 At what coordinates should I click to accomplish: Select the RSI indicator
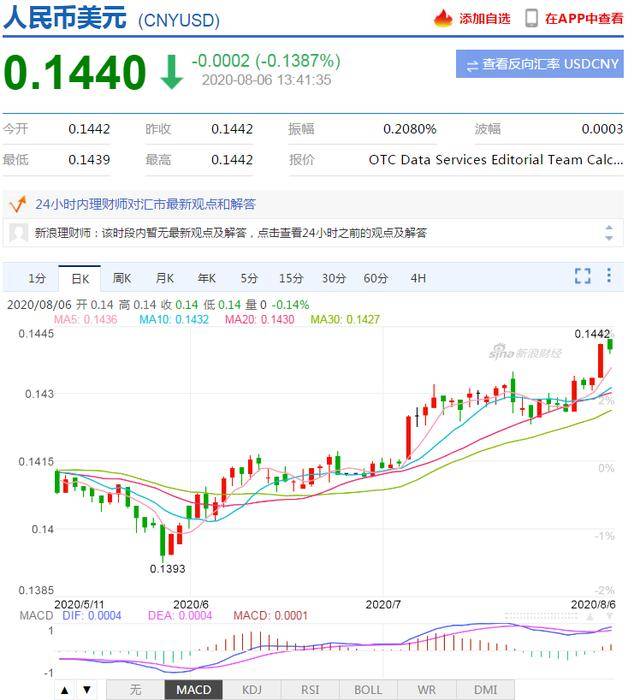[x=310, y=690]
